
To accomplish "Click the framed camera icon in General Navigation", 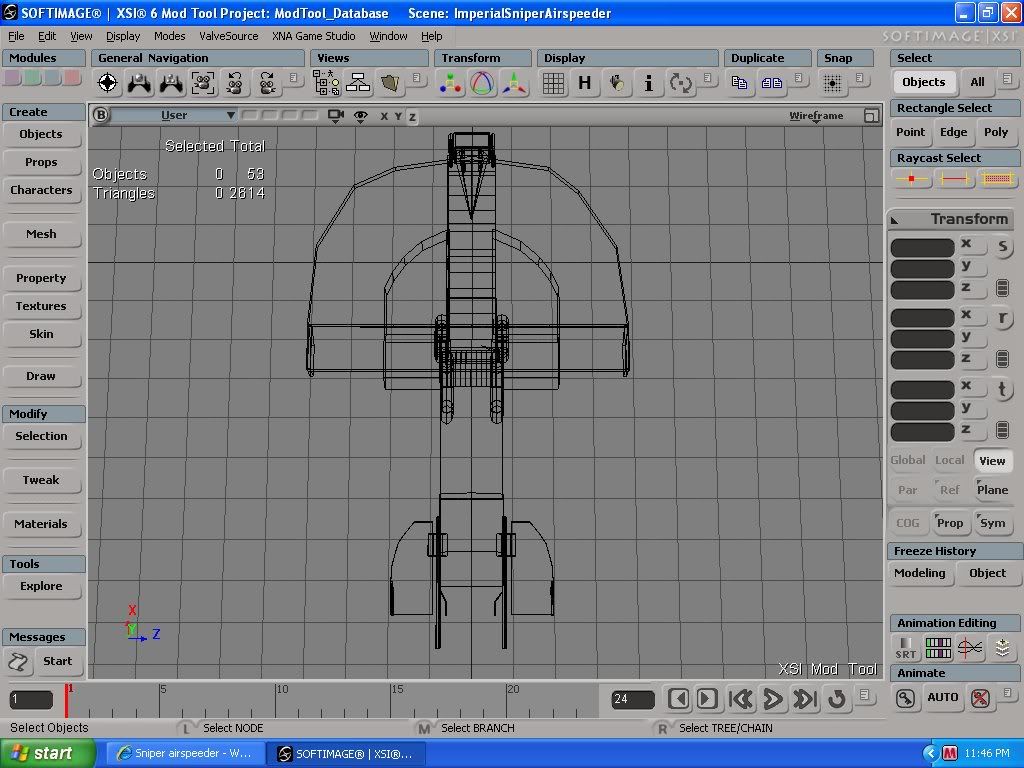I will click(203, 83).
